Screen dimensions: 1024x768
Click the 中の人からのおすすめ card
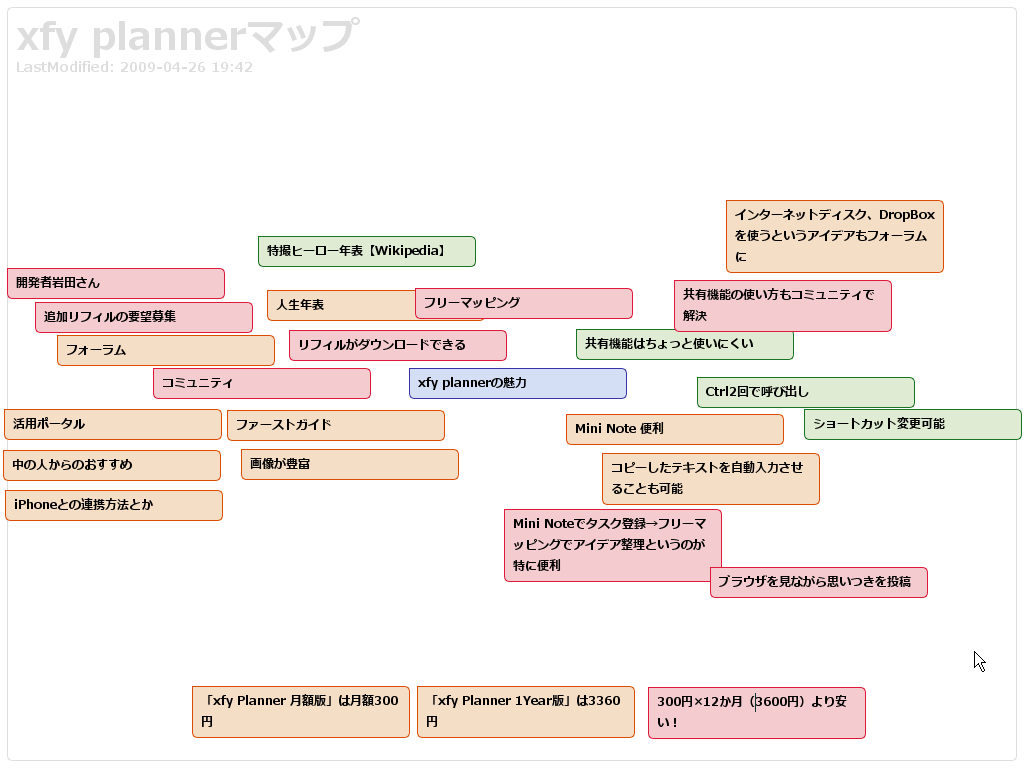pyautogui.click(x=112, y=465)
